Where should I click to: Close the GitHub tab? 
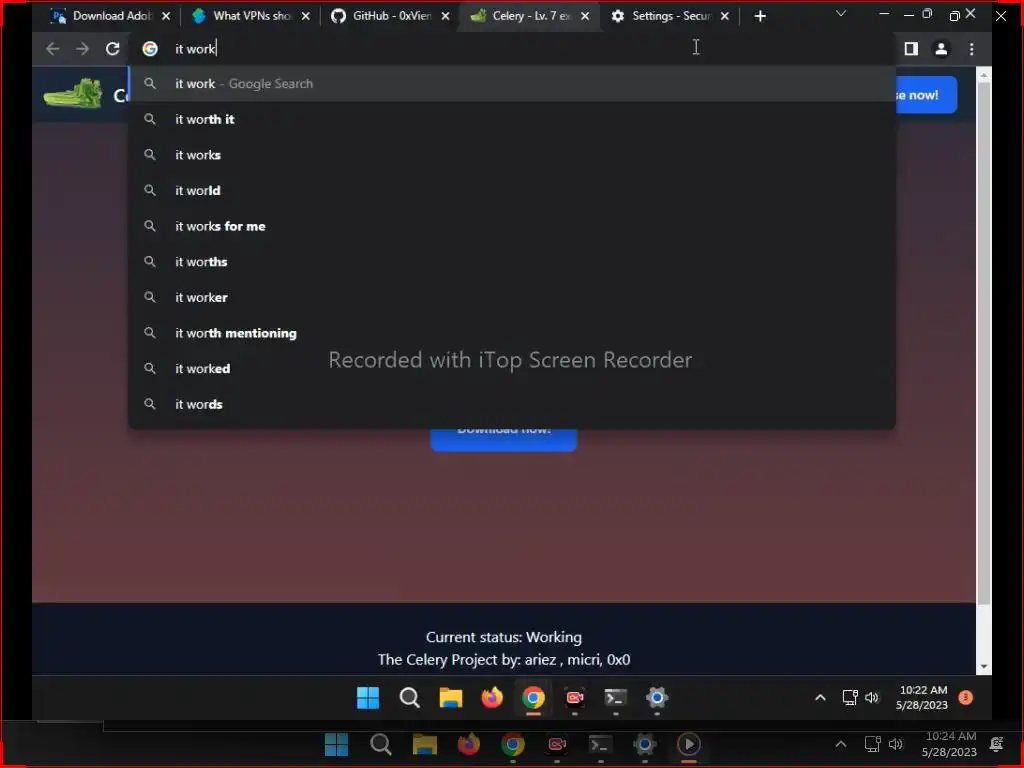click(x=445, y=16)
